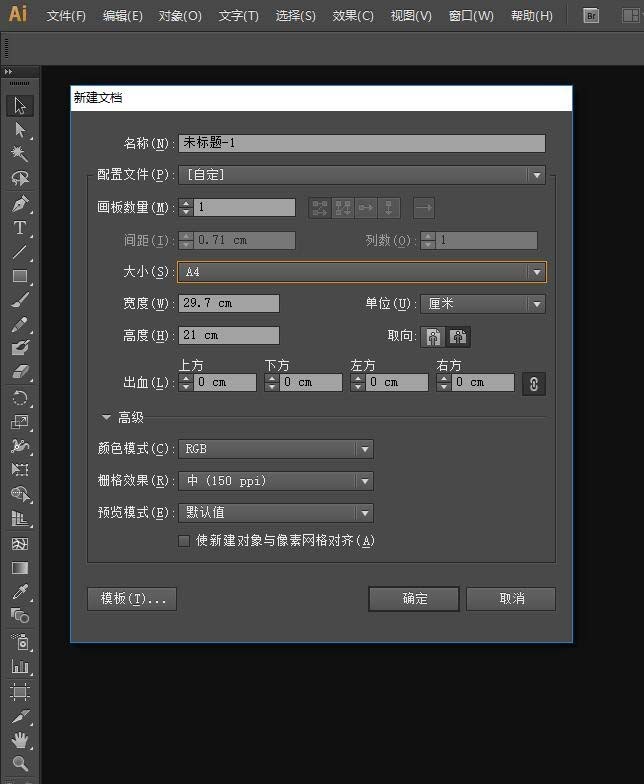Check align new objects to pixel grid
This screenshot has height=784, width=644.
coord(184,540)
